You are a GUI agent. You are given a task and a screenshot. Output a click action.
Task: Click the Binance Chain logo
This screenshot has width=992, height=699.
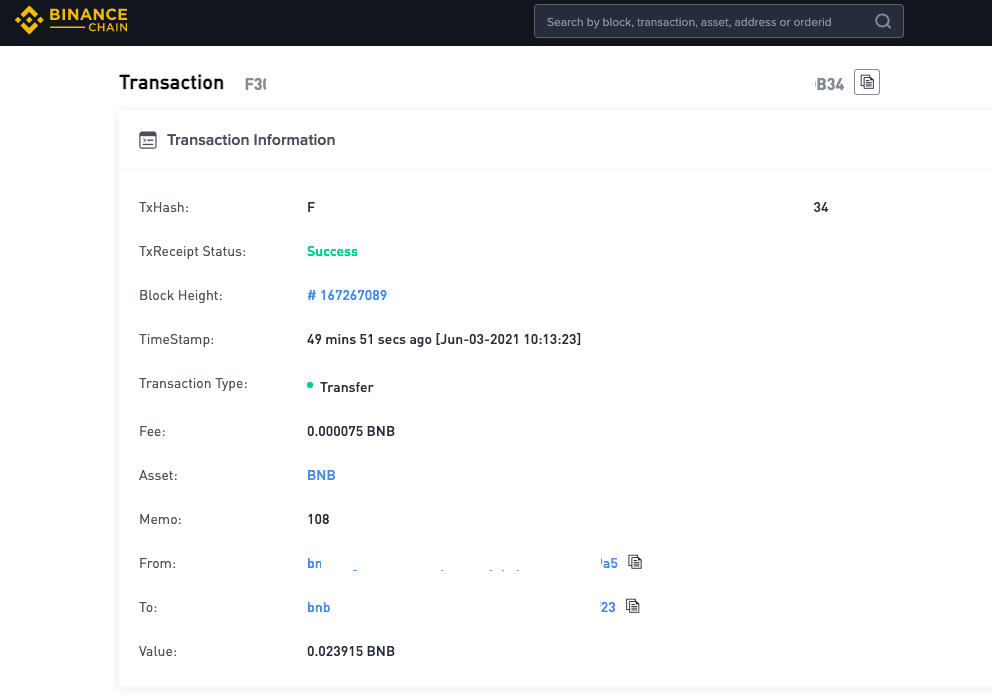[71, 20]
